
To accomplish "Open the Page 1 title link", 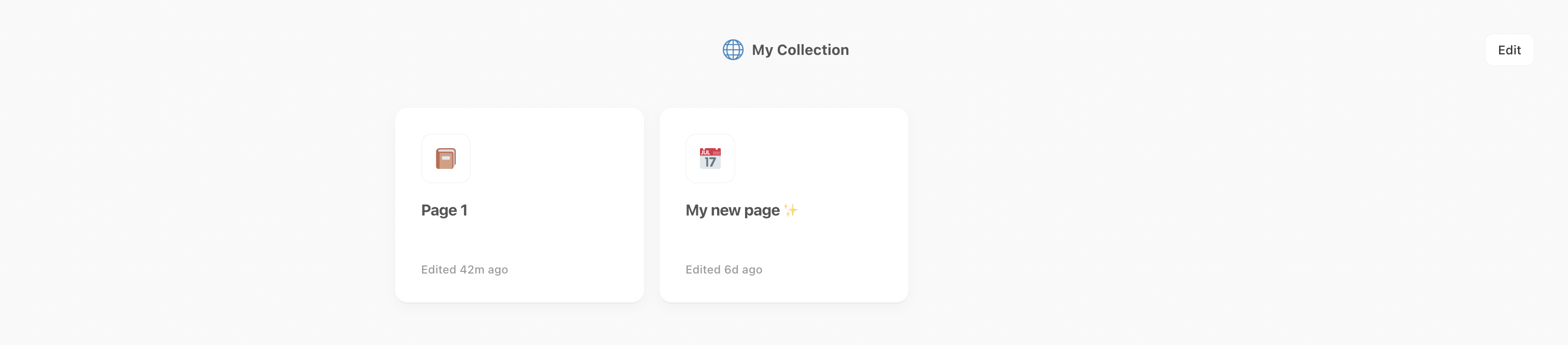I will (444, 210).
